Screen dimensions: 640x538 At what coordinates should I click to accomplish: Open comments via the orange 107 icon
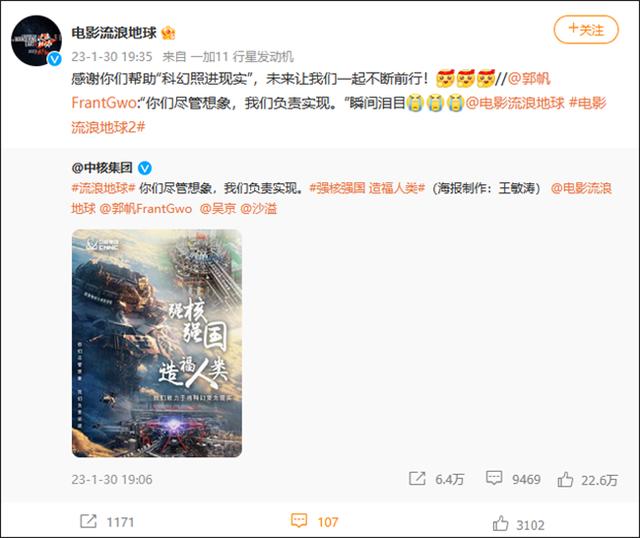(x=299, y=520)
